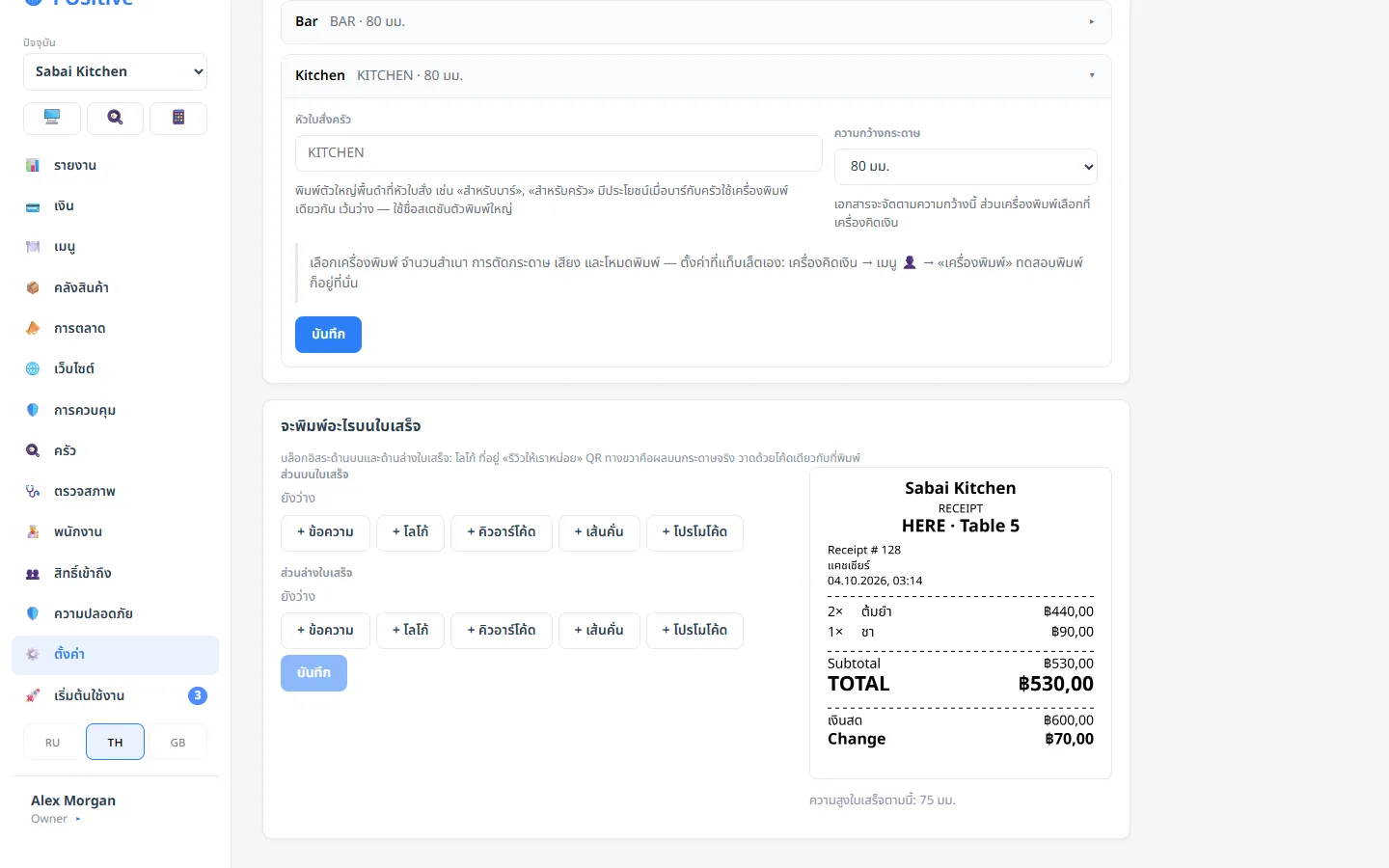Screen dimensions: 1389x868
Task: Open the Sabai Kitchen venue dropdown
Action: tap(115, 71)
